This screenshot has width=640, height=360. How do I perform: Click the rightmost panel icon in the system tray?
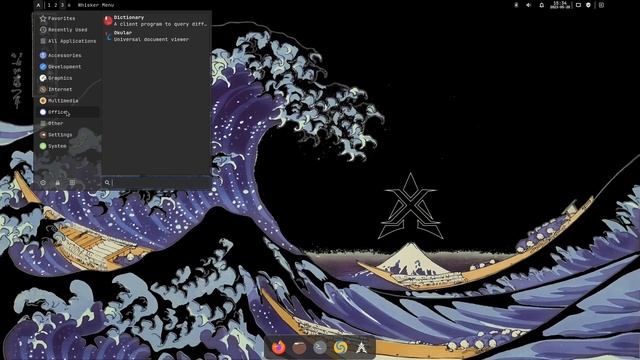(601, 5)
